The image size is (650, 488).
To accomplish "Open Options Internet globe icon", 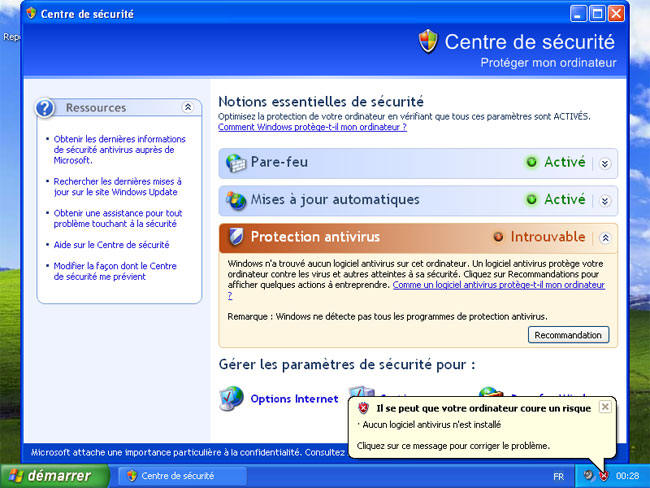I will (x=231, y=398).
